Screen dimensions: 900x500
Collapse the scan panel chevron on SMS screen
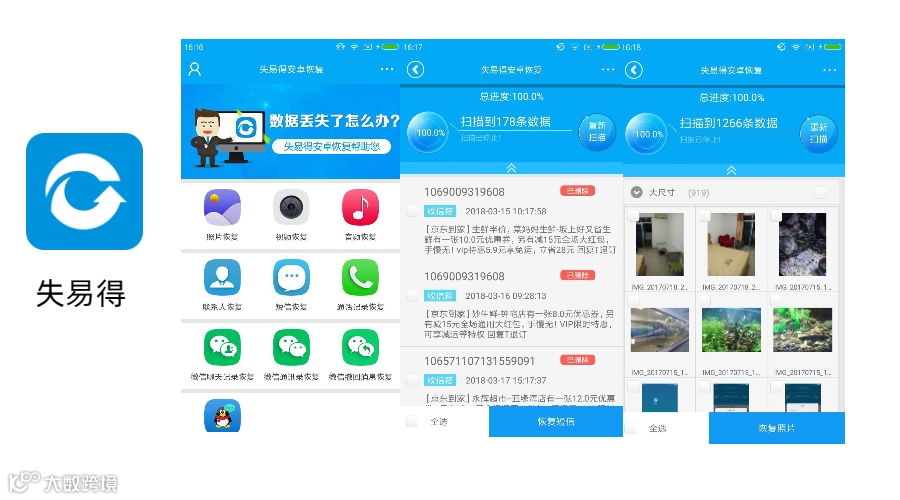pos(511,168)
